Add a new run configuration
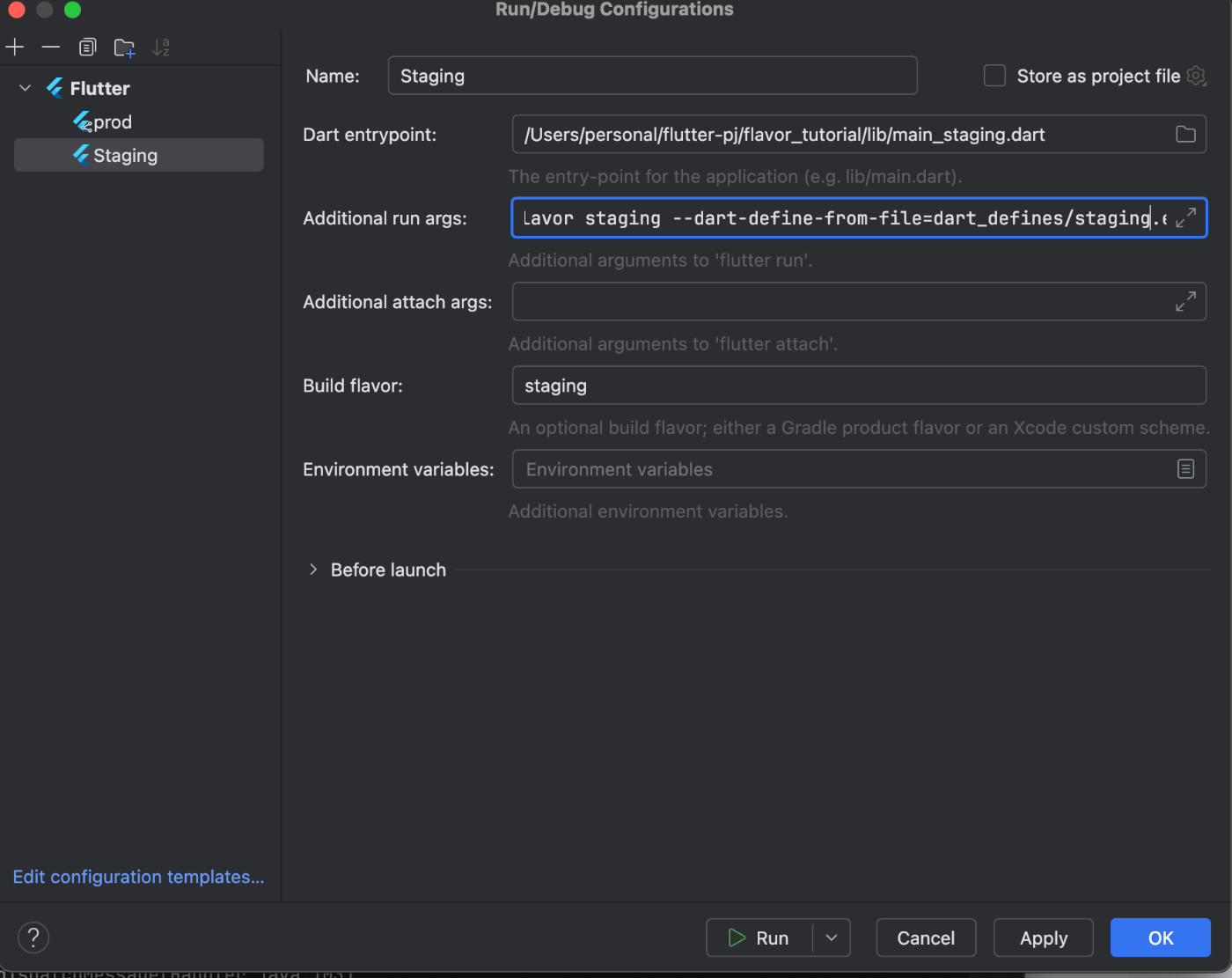 [x=15, y=47]
